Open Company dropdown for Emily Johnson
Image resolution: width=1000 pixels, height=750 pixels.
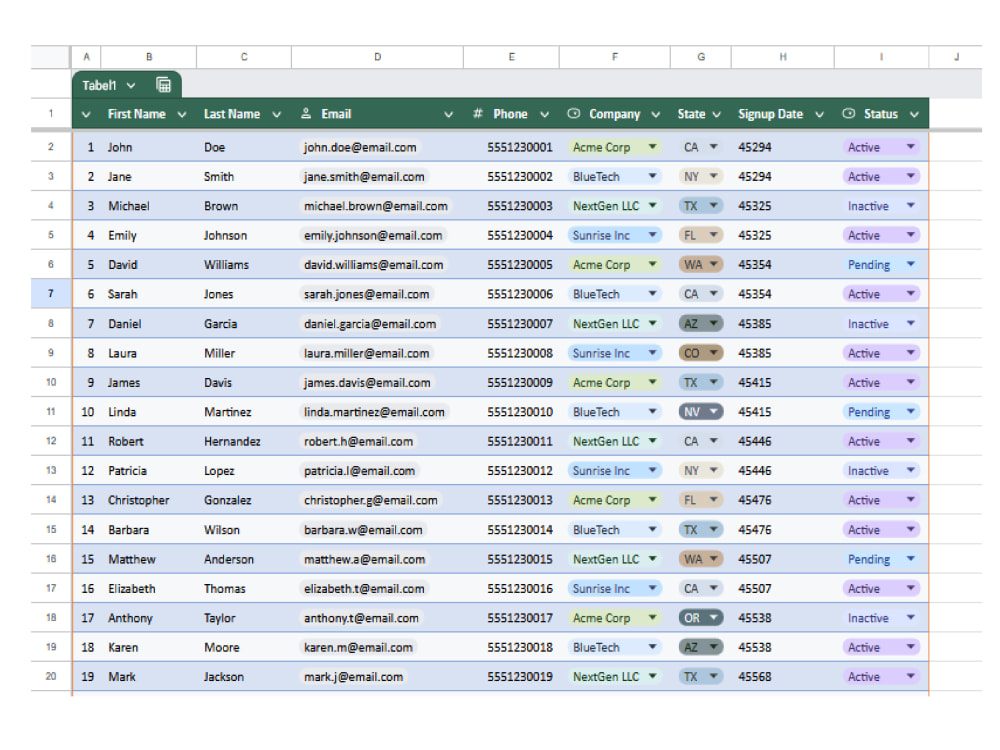(652, 235)
